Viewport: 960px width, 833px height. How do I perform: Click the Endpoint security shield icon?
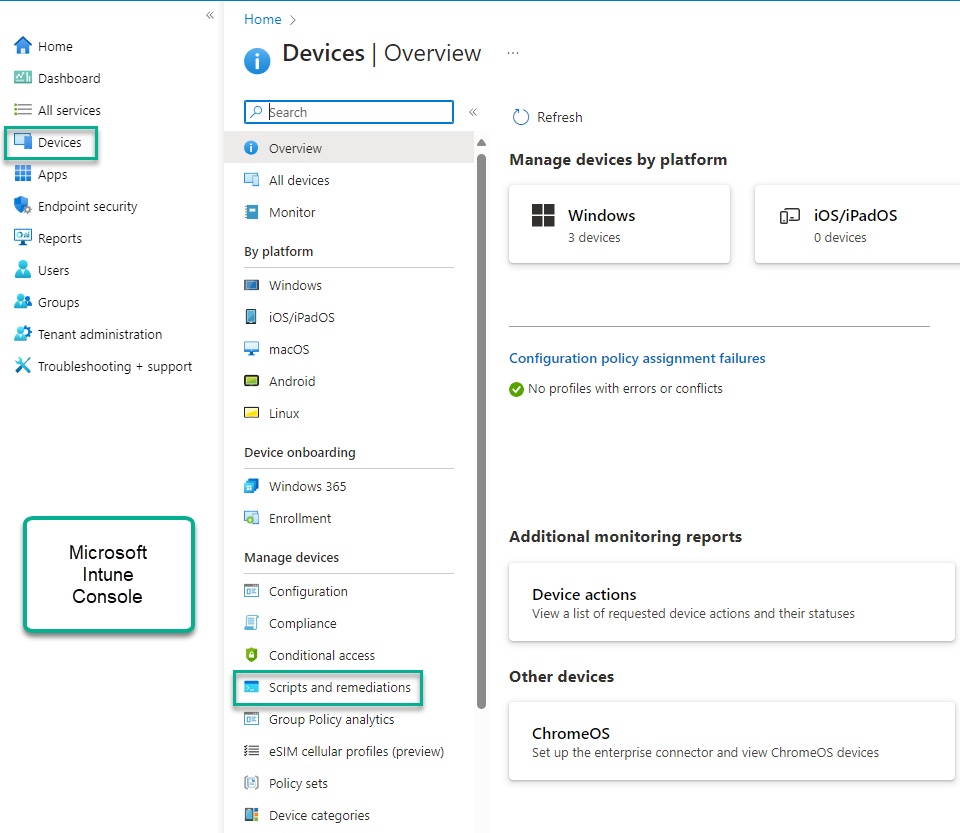(23, 206)
